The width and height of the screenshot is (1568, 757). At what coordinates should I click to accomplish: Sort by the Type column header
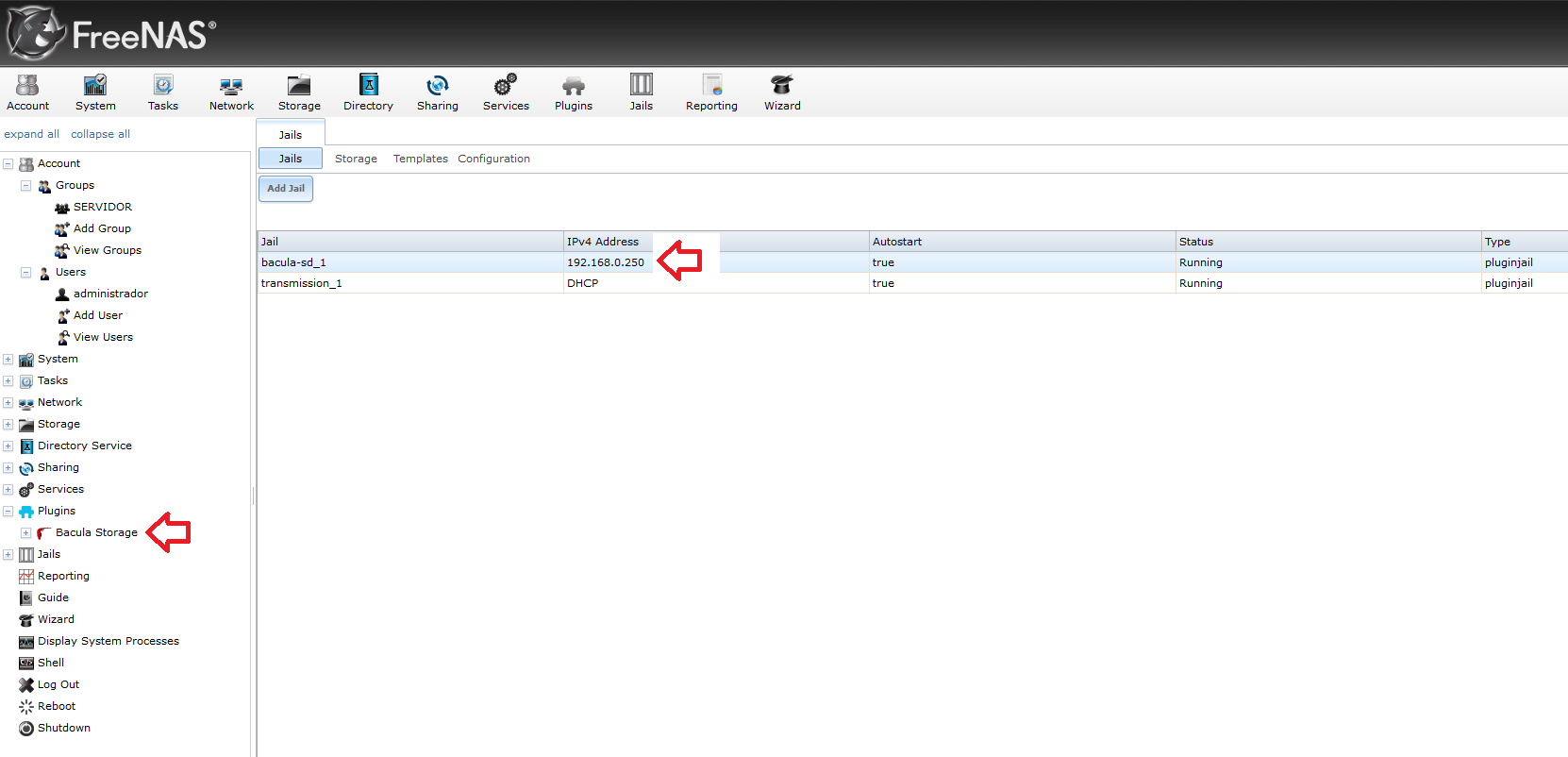point(1525,242)
